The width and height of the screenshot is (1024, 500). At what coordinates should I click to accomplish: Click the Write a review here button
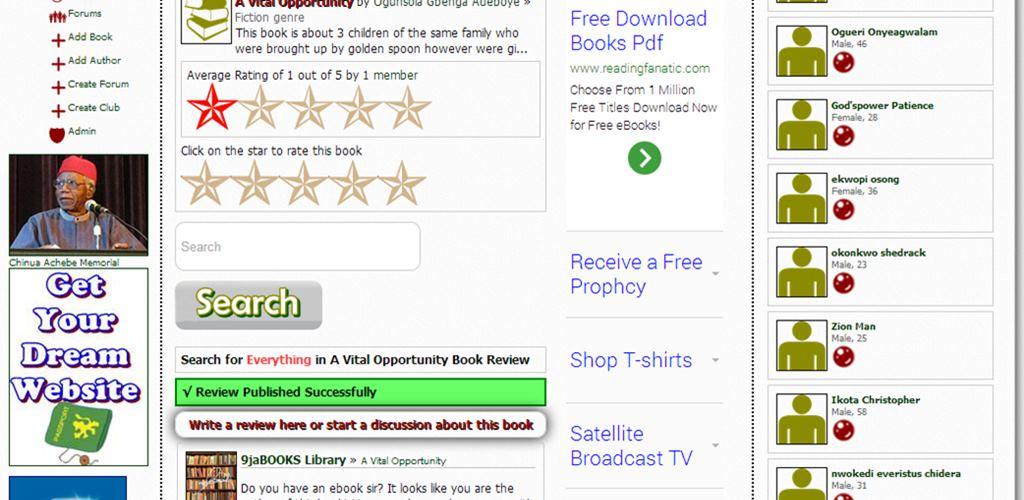click(360, 425)
